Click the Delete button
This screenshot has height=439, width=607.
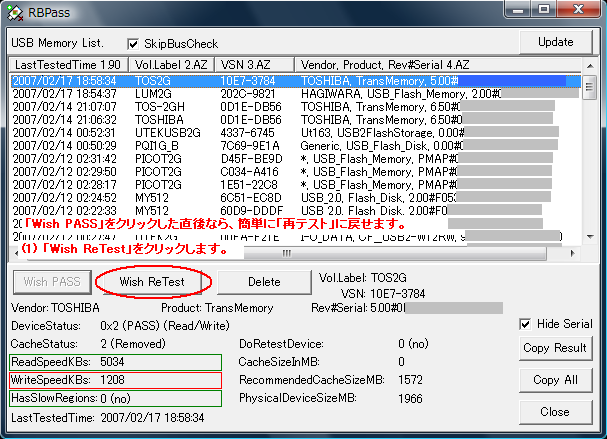pos(264,282)
